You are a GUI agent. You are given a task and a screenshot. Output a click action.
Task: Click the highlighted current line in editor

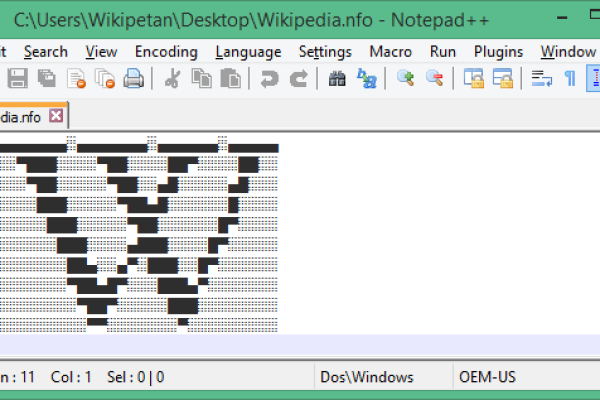click(x=300, y=344)
